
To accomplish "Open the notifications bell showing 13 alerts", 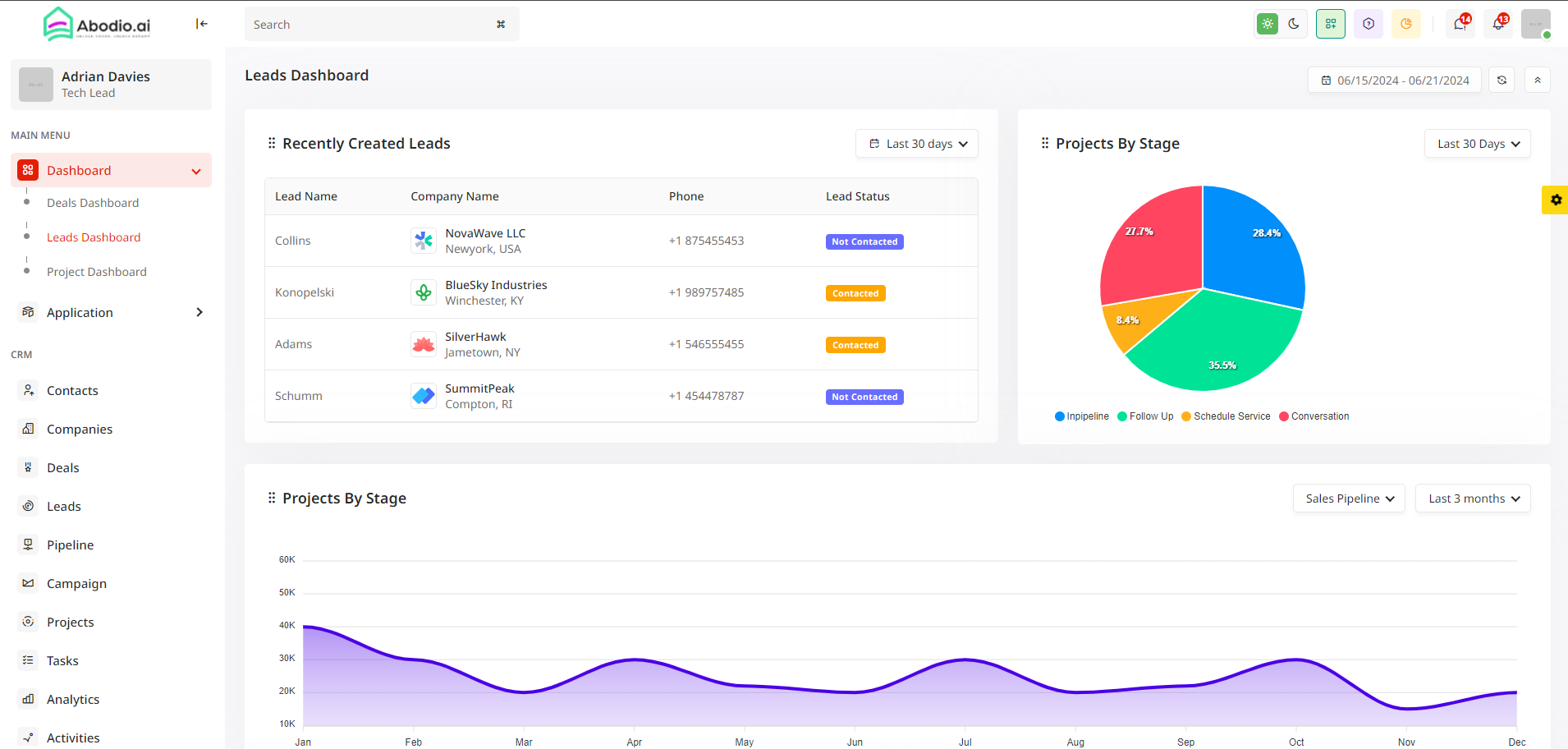I will point(1497,24).
